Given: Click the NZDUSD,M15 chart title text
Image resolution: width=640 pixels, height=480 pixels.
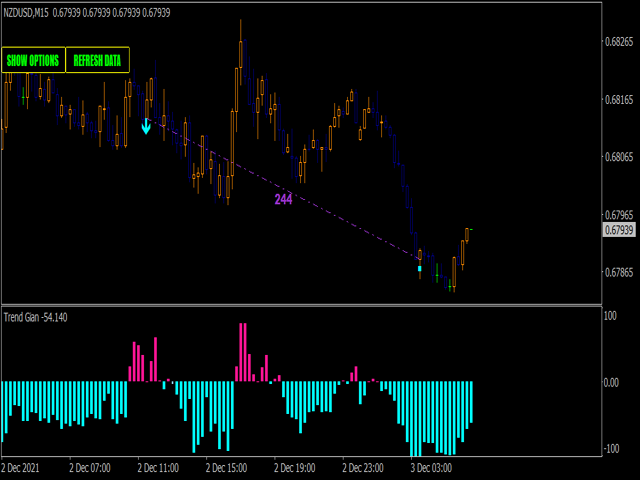Looking at the screenshot, I should tap(26, 13).
